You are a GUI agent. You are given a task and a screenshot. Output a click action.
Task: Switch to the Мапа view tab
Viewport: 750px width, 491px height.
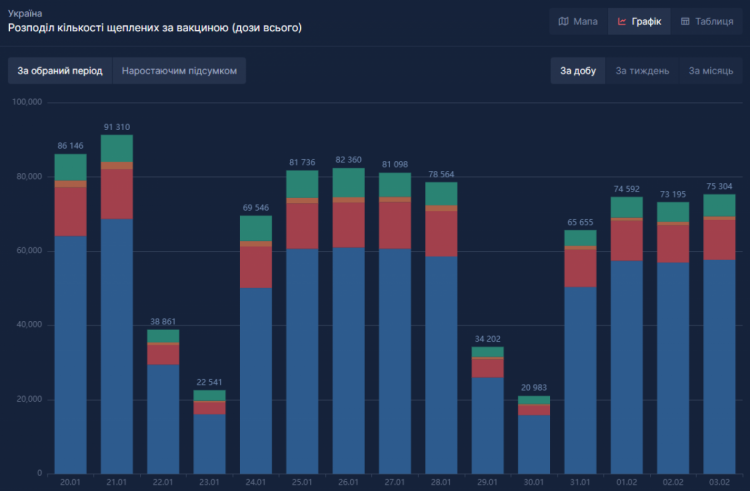click(x=578, y=21)
